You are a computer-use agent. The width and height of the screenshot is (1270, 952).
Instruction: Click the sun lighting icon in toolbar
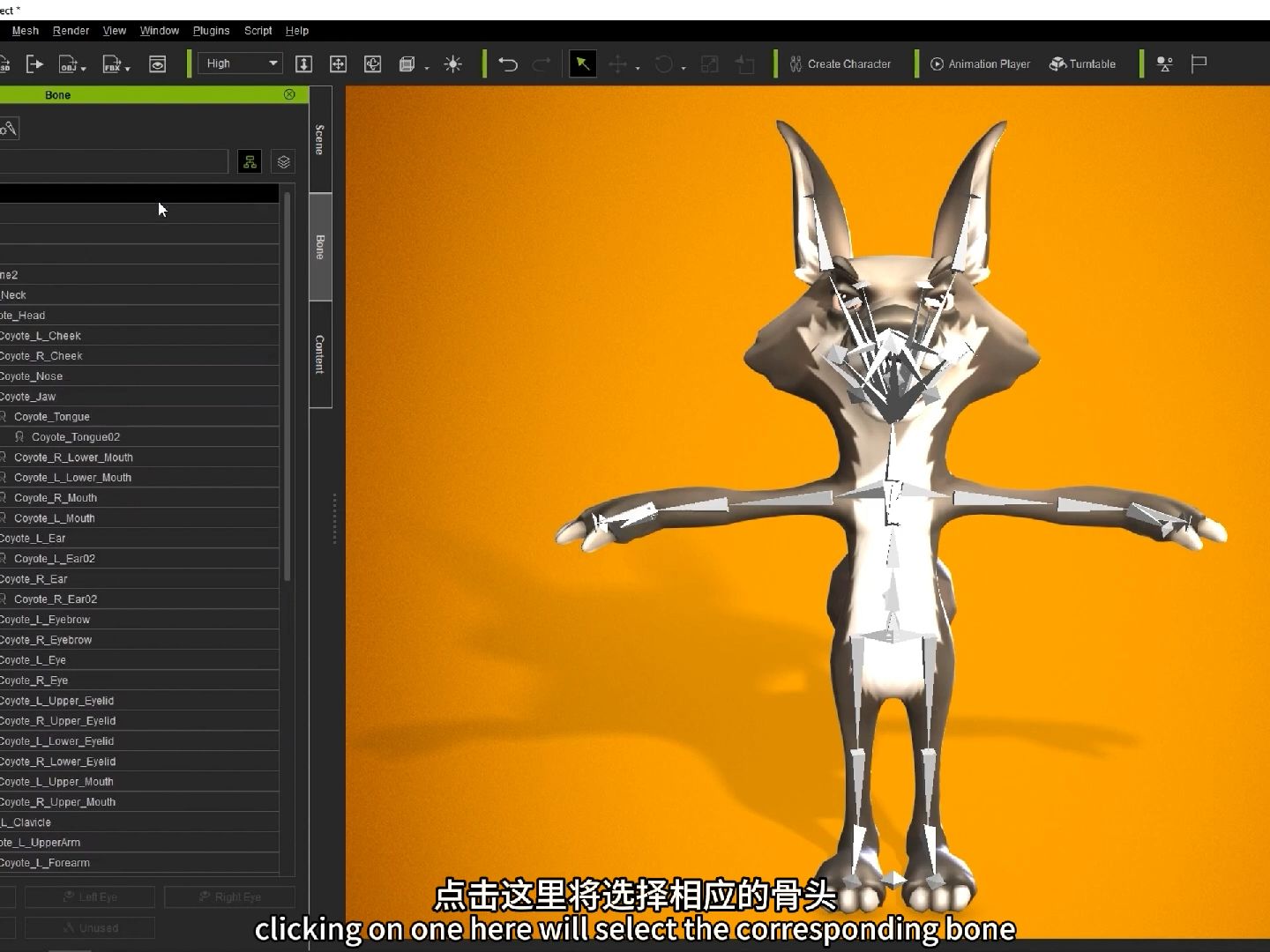tap(453, 63)
